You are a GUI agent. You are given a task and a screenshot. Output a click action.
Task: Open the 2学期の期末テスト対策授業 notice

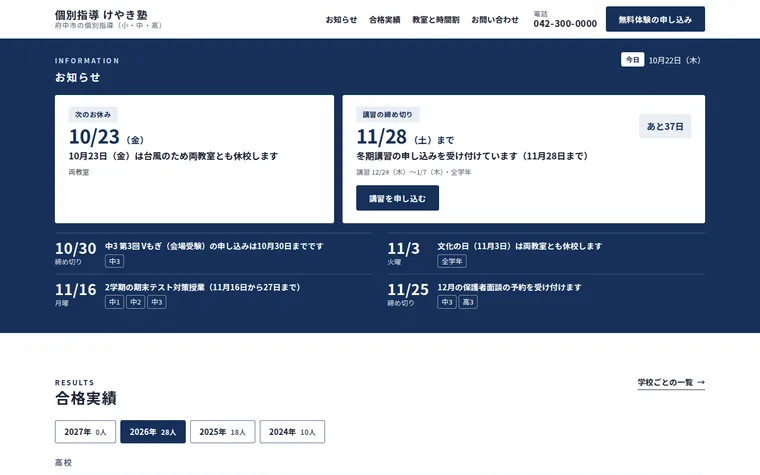[203, 287]
